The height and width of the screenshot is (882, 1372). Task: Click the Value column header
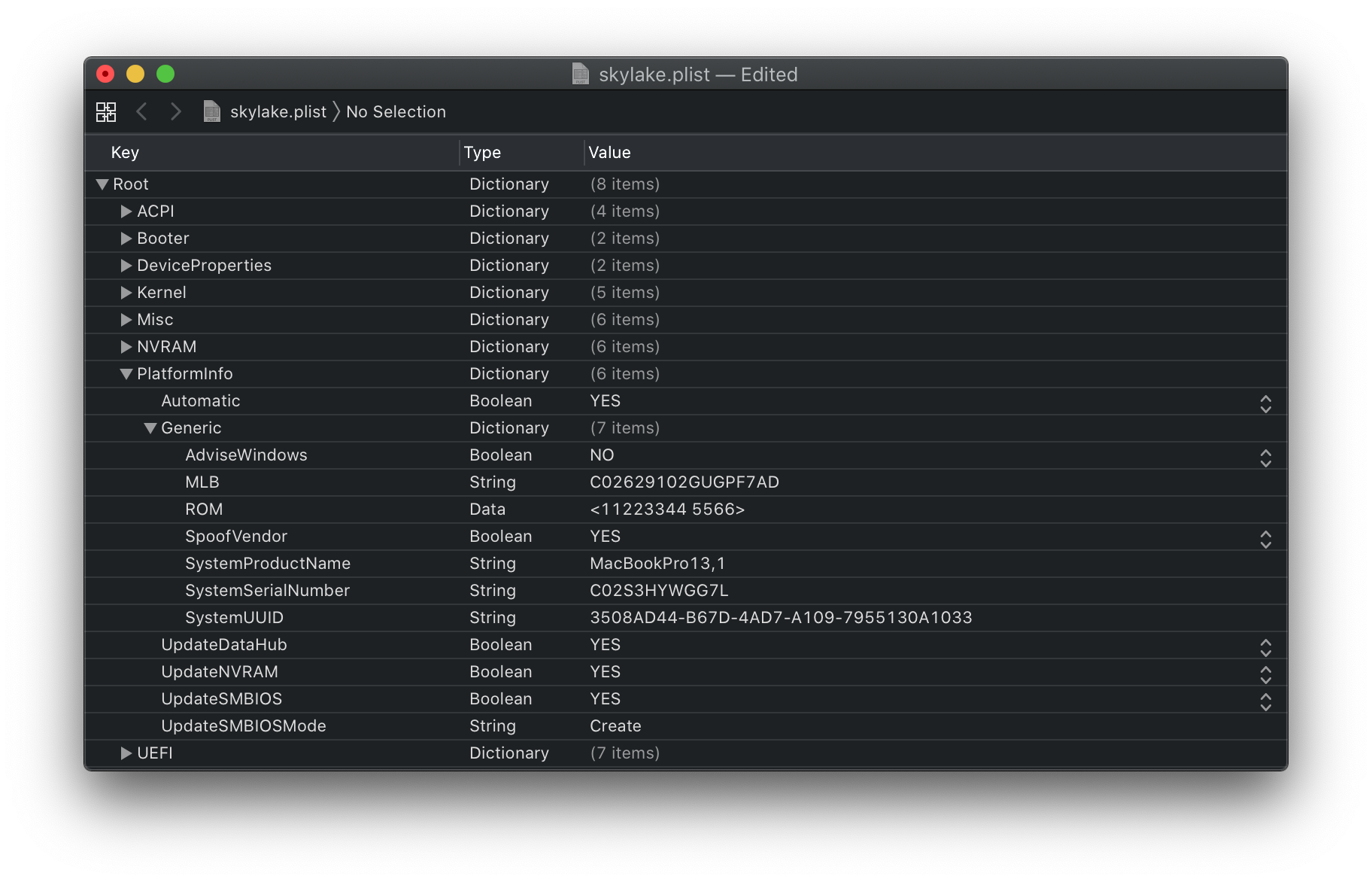pos(609,153)
